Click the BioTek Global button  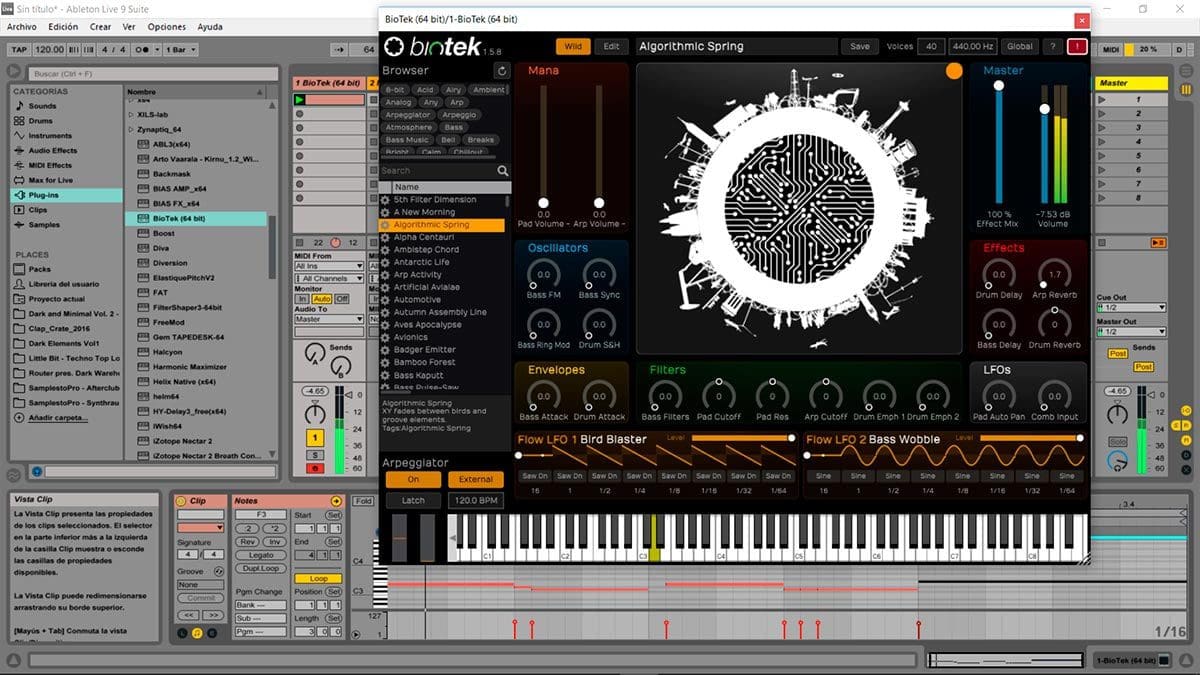1020,46
